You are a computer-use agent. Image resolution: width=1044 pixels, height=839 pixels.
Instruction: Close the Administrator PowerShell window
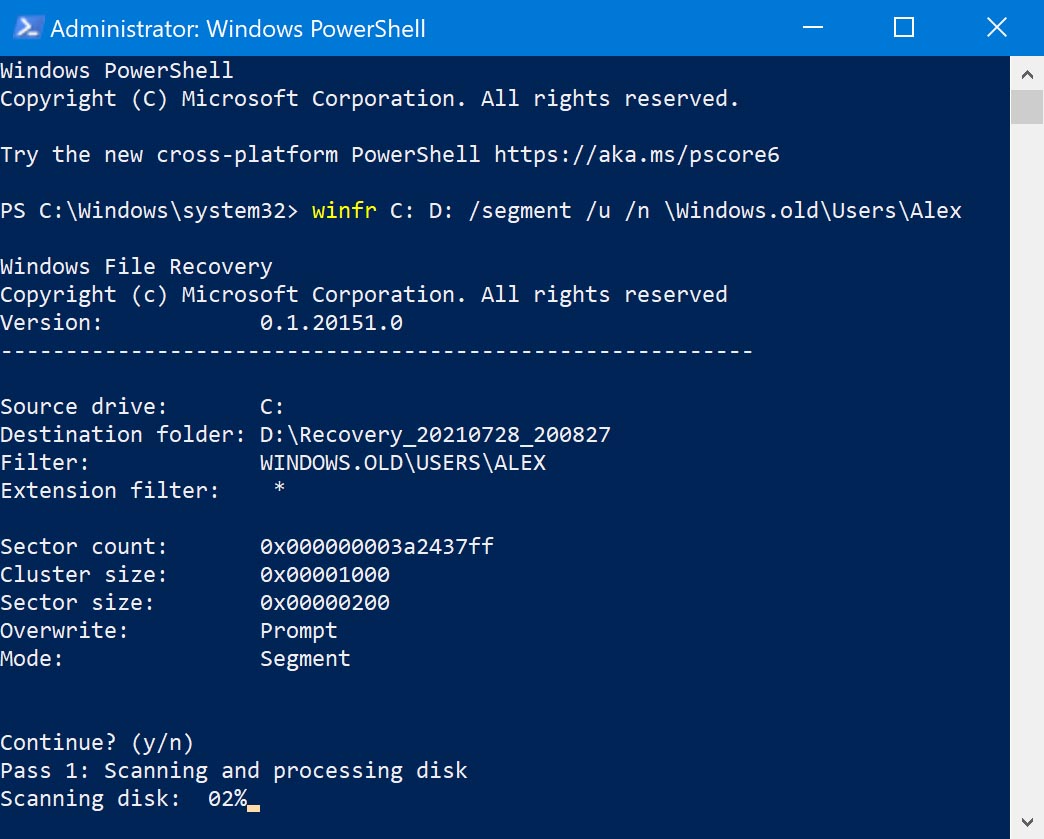tap(997, 28)
